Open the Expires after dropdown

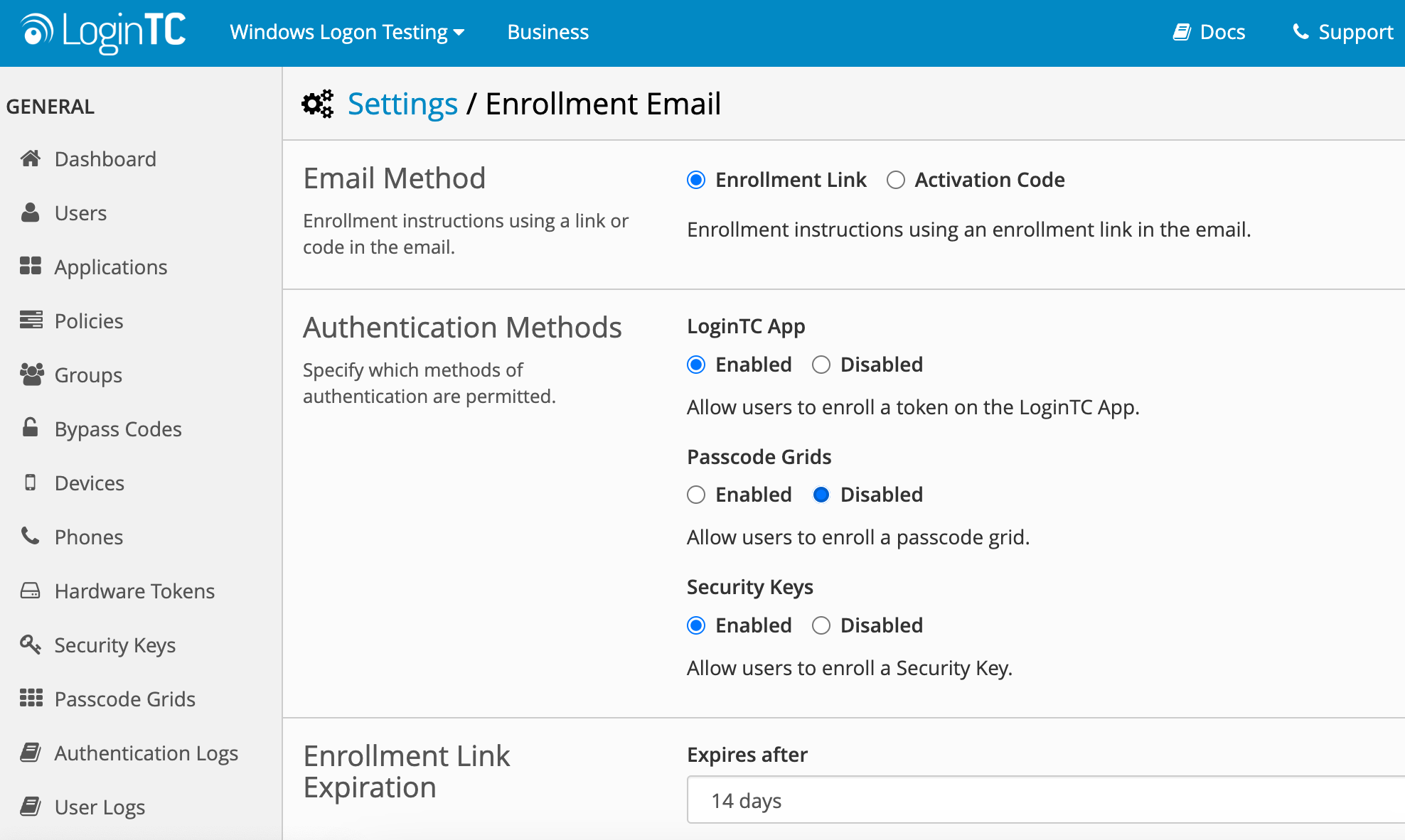click(x=1045, y=800)
